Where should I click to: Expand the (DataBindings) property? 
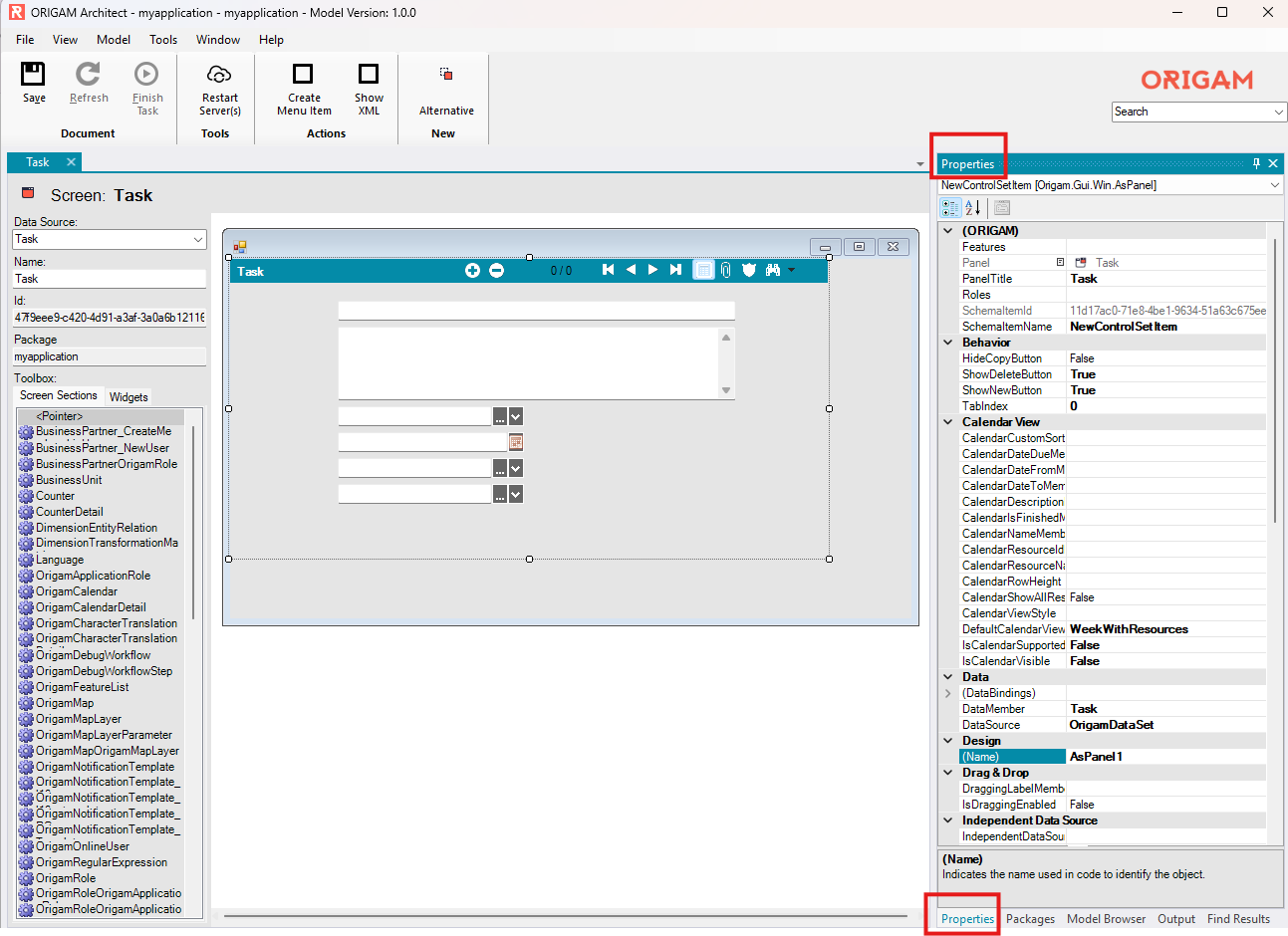point(948,693)
